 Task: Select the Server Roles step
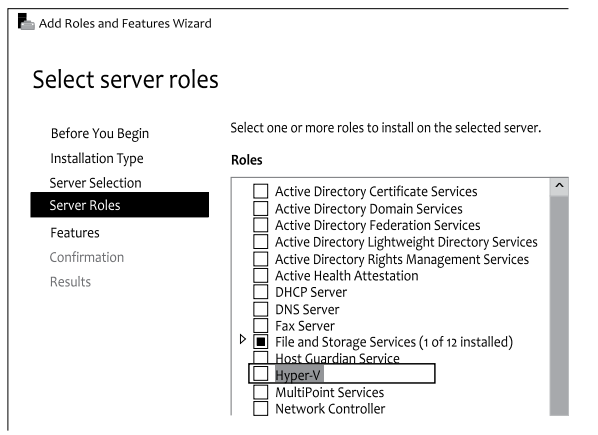coord(120,205)
